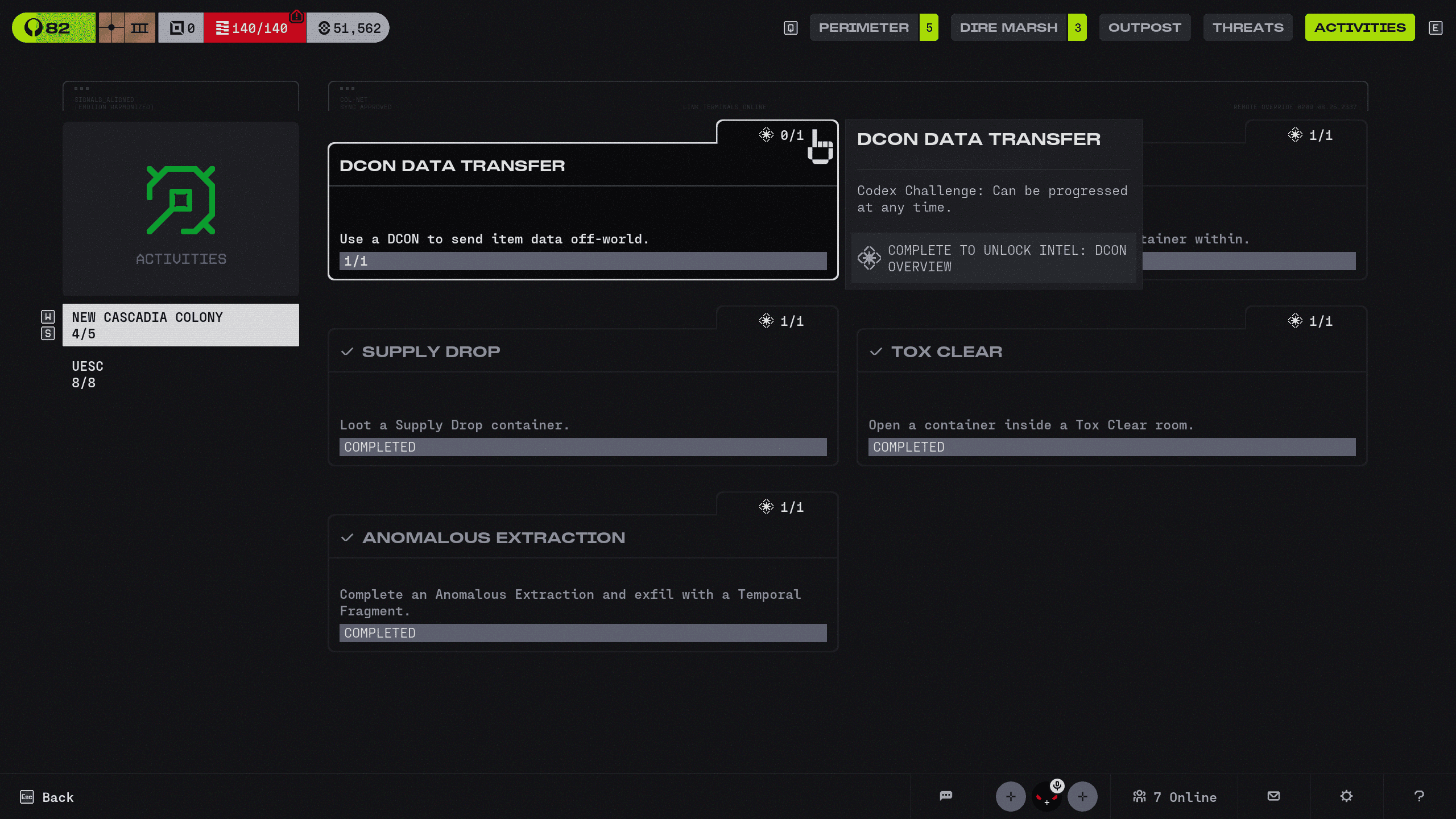
Task: Click the player avatar with microphone
Action: pos(1046,796)
